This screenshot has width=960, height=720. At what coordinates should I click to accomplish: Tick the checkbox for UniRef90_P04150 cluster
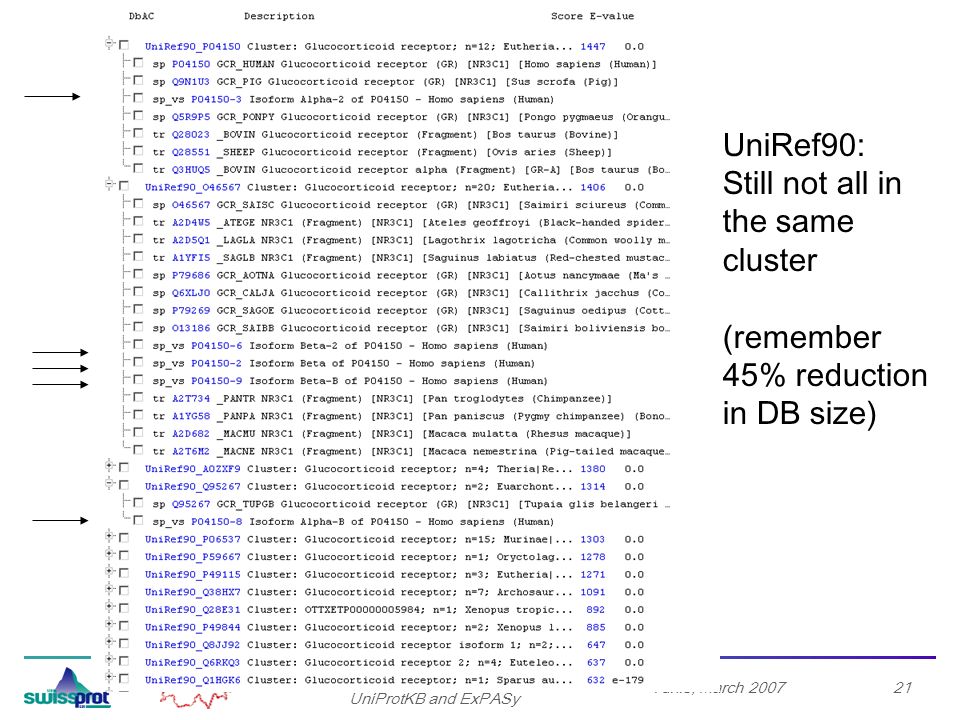124,45
